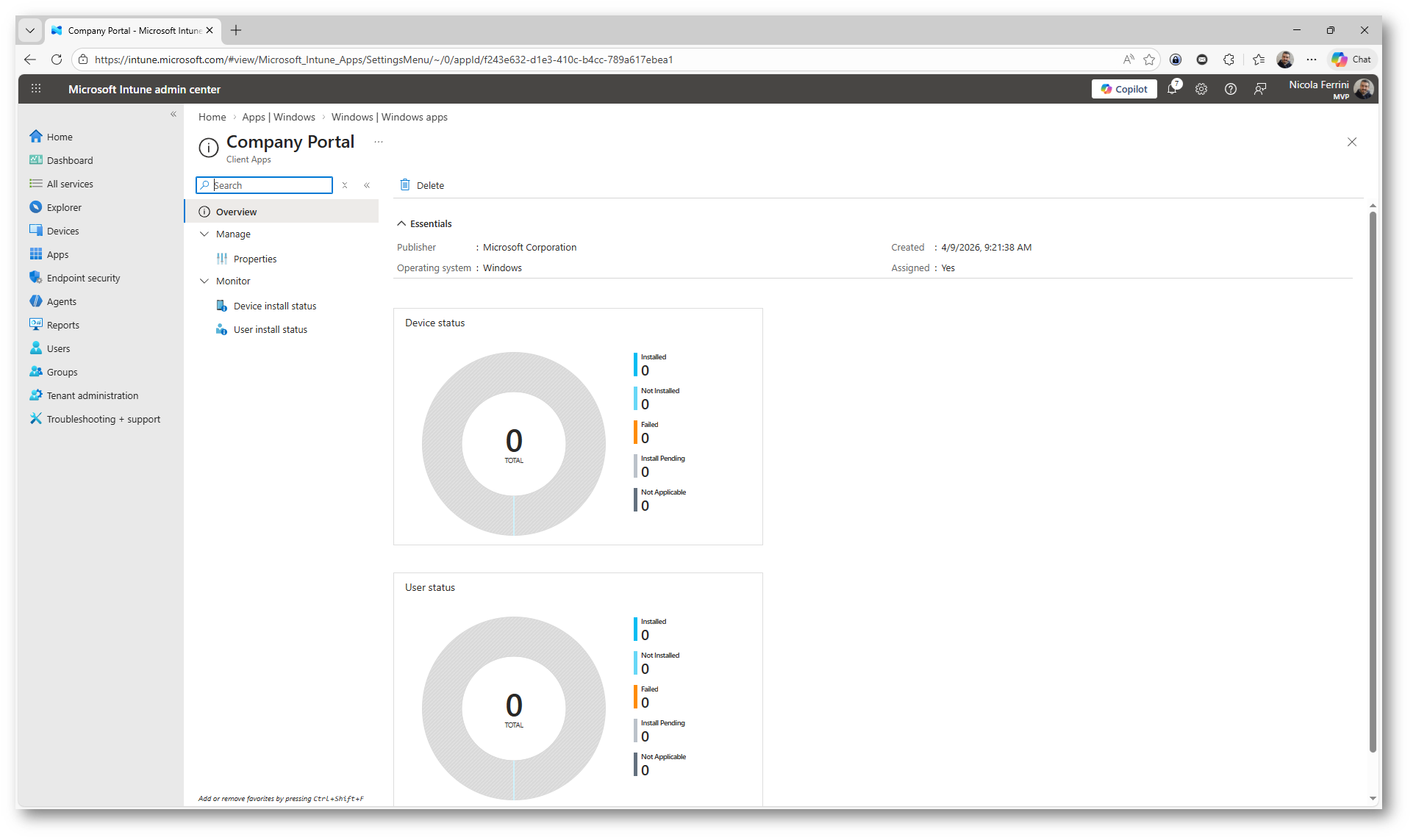
Task: Open Tenant administration in sidebar
Action: point(92,395)
